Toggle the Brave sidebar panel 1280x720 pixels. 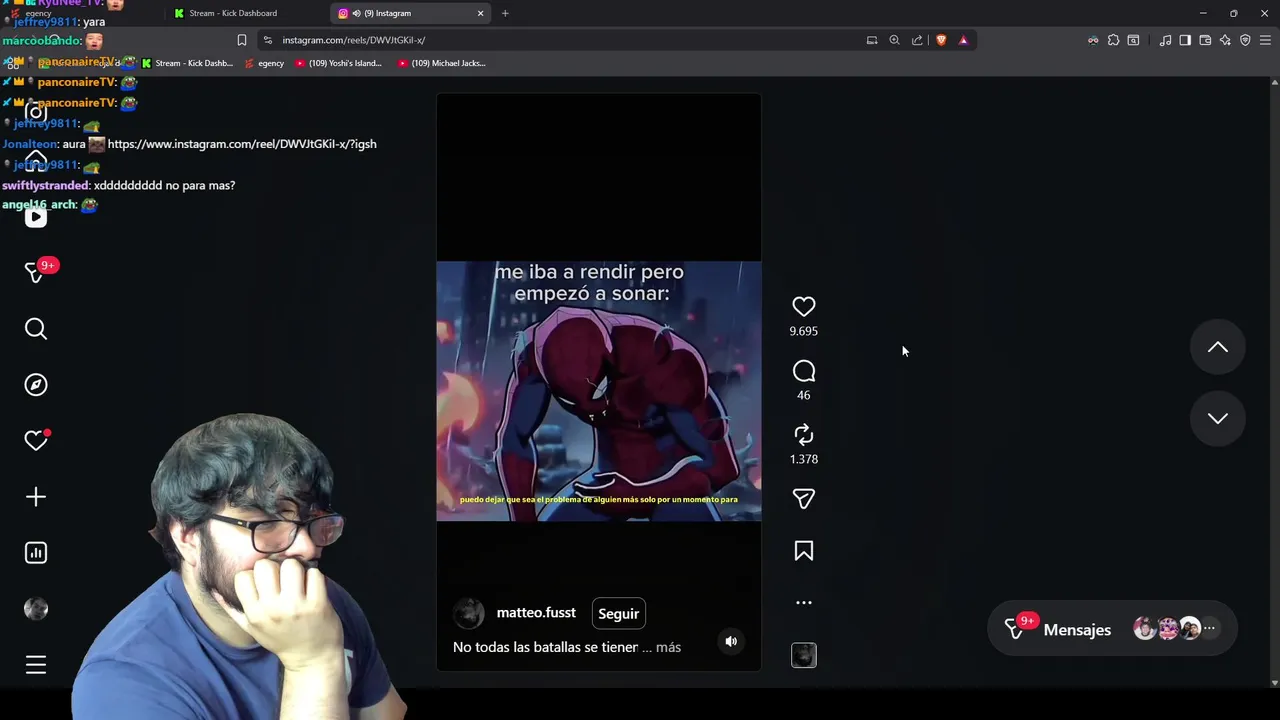pyautogui.click(x=1185, y=40)
